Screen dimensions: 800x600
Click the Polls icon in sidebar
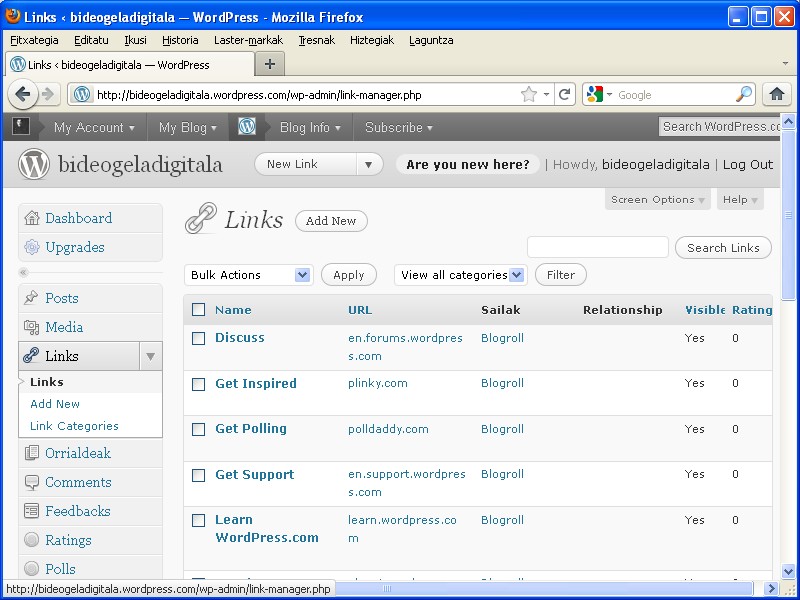coord(32,569)
